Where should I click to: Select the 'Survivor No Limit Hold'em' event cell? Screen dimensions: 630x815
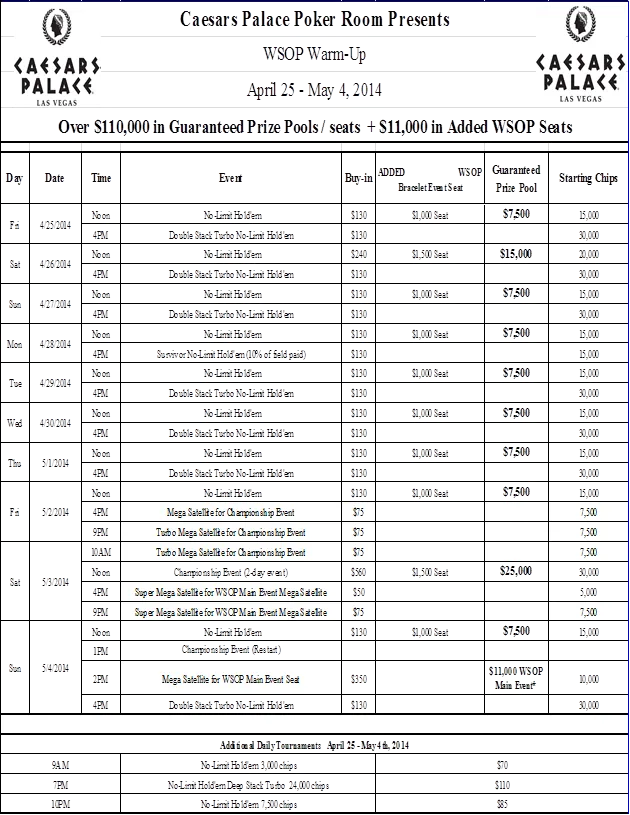(232, 354)
